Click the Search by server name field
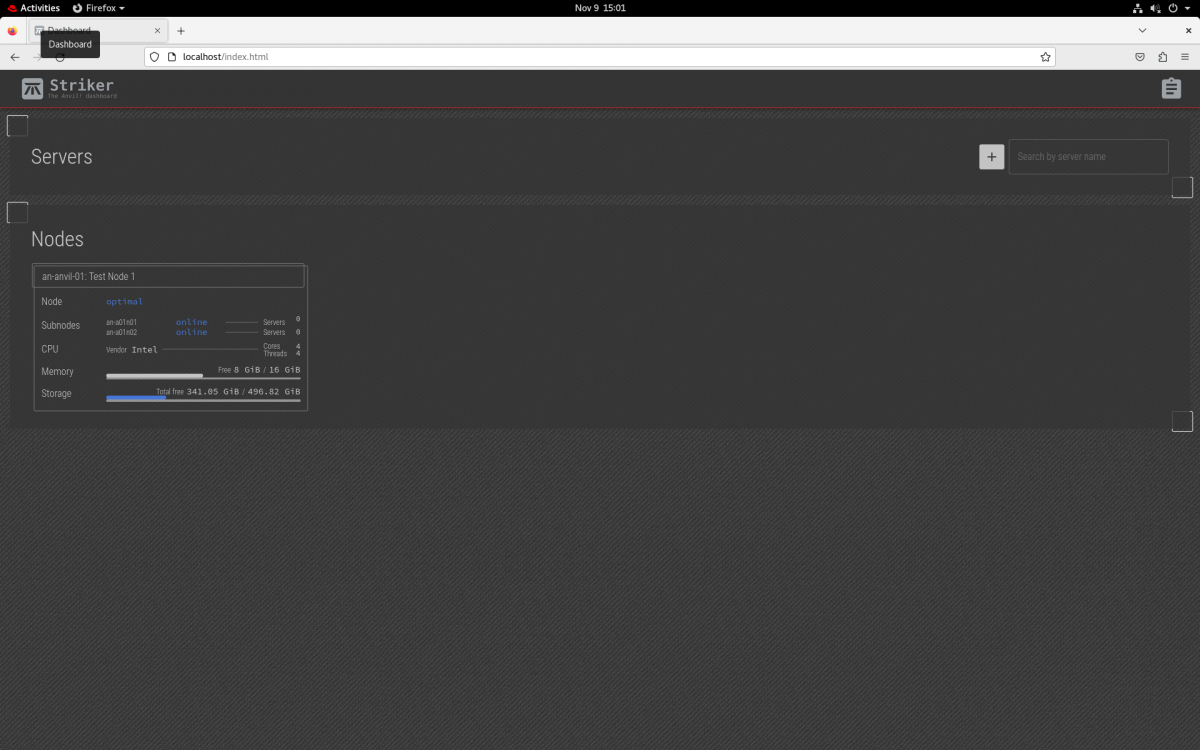 click(x=1088, y=156)
